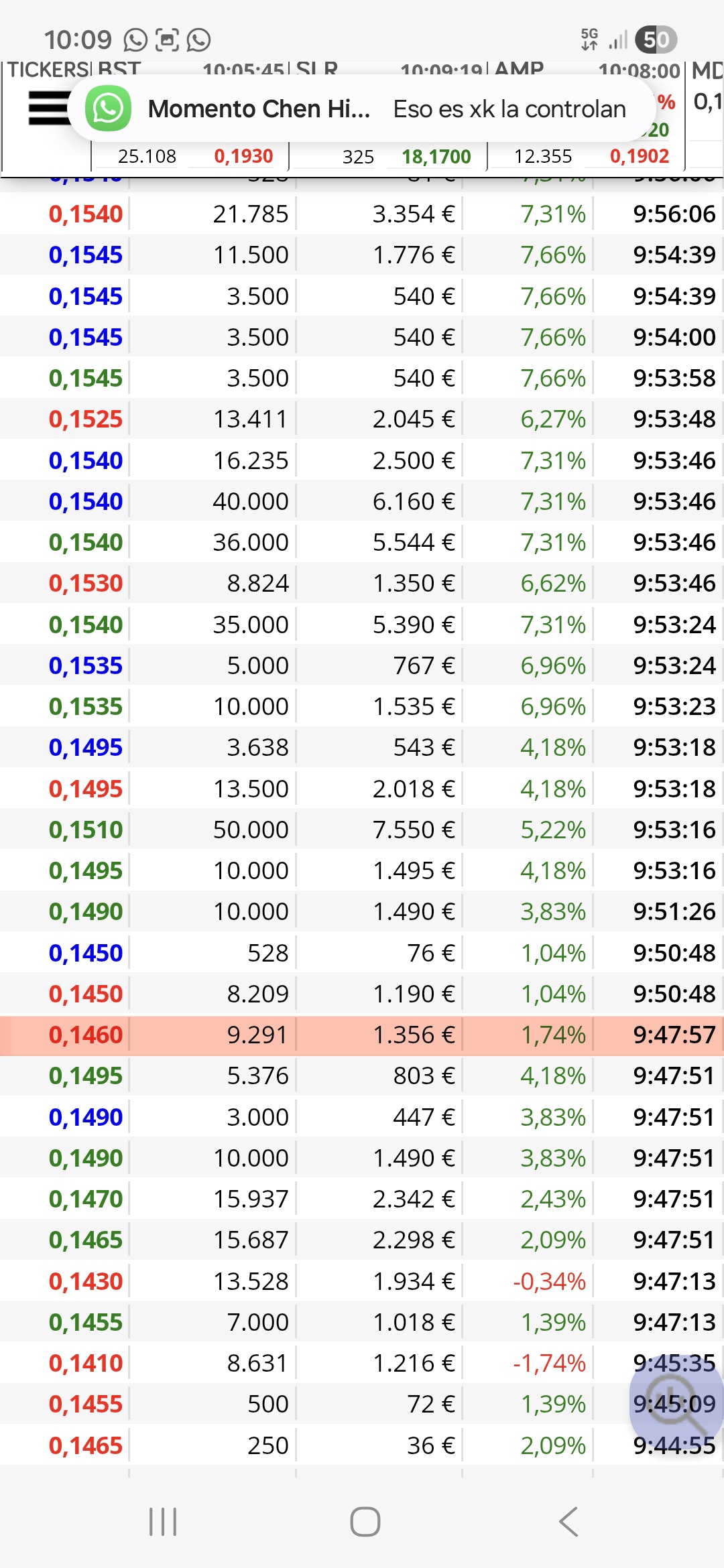724x1568 pixels.
Task: Tap the -0,34% change cell
Action: [549, 1281]
